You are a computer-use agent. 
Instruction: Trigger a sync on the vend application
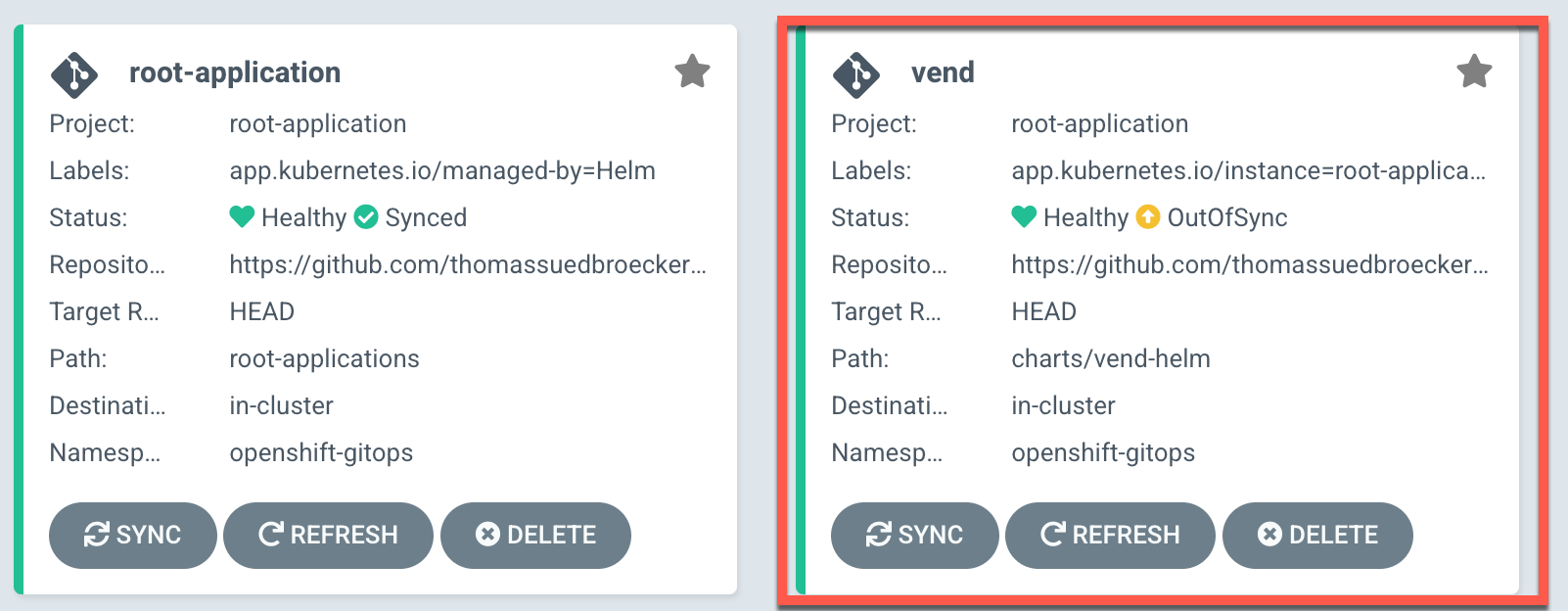[913, 535]
